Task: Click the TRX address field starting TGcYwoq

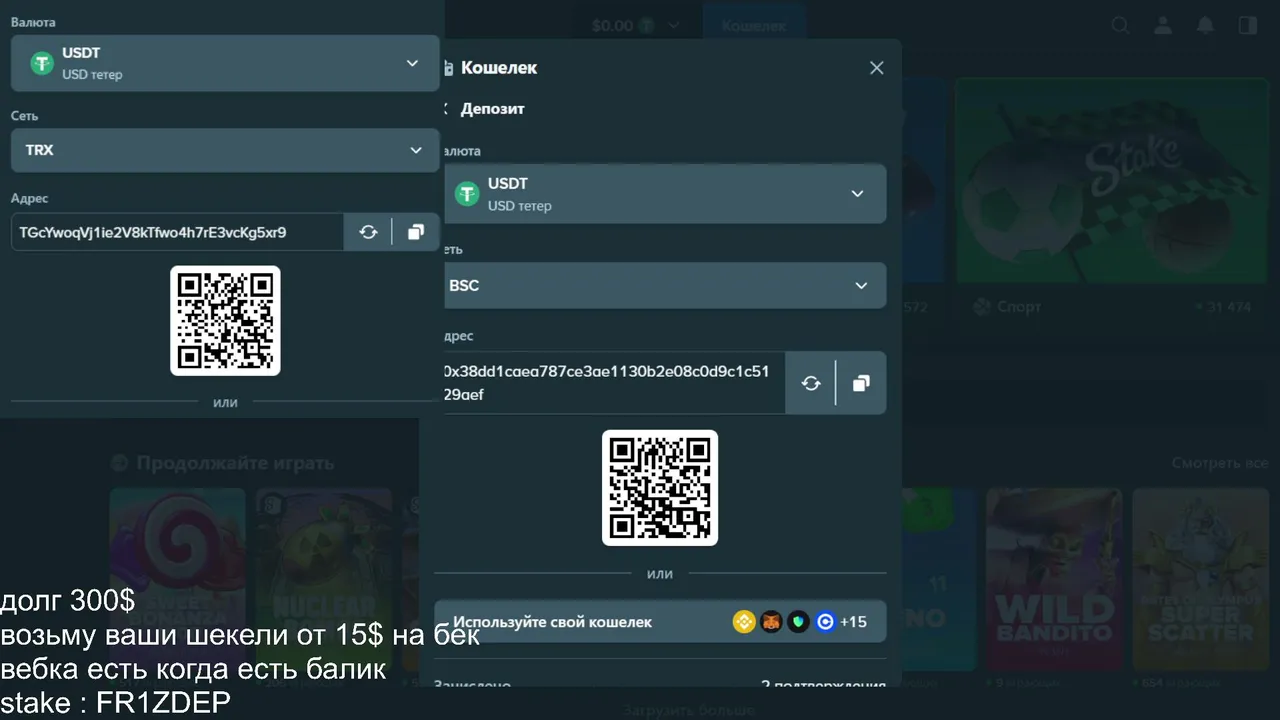Action: 177,232
